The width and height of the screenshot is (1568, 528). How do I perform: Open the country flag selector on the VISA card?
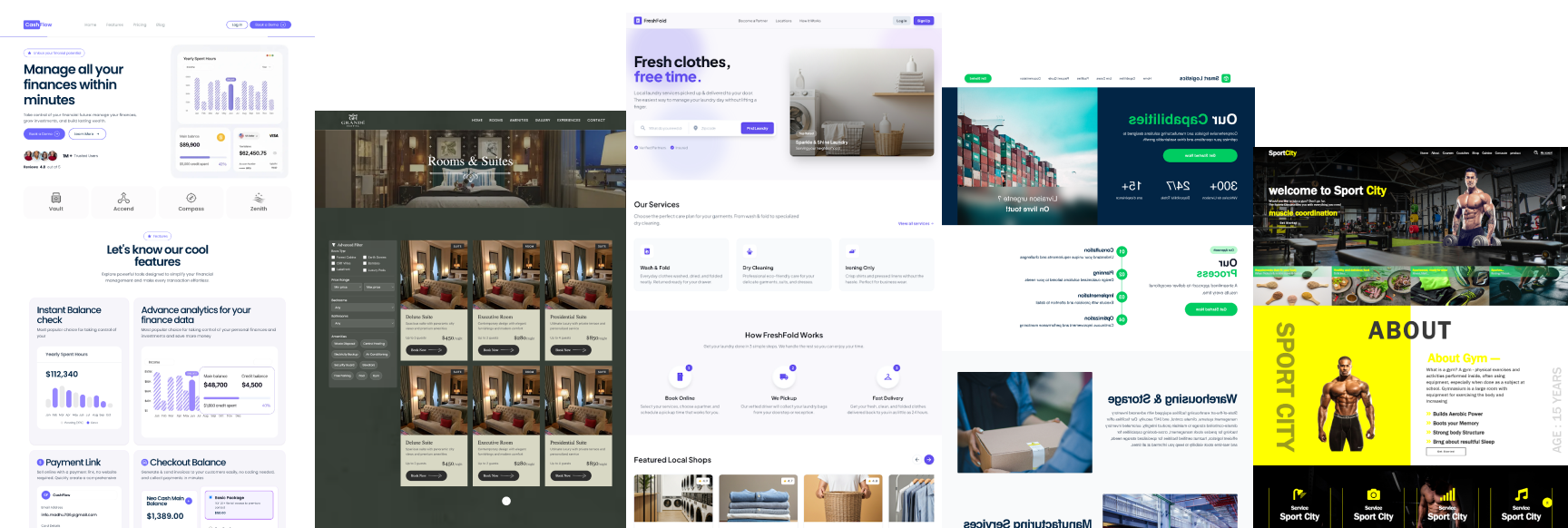(x=248, y=135)
